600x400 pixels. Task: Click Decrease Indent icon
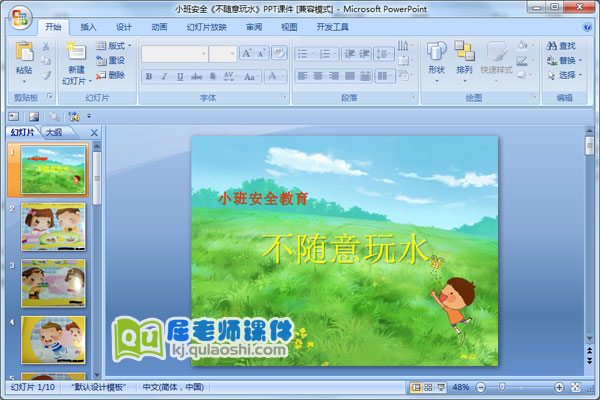tap(349, 54)
